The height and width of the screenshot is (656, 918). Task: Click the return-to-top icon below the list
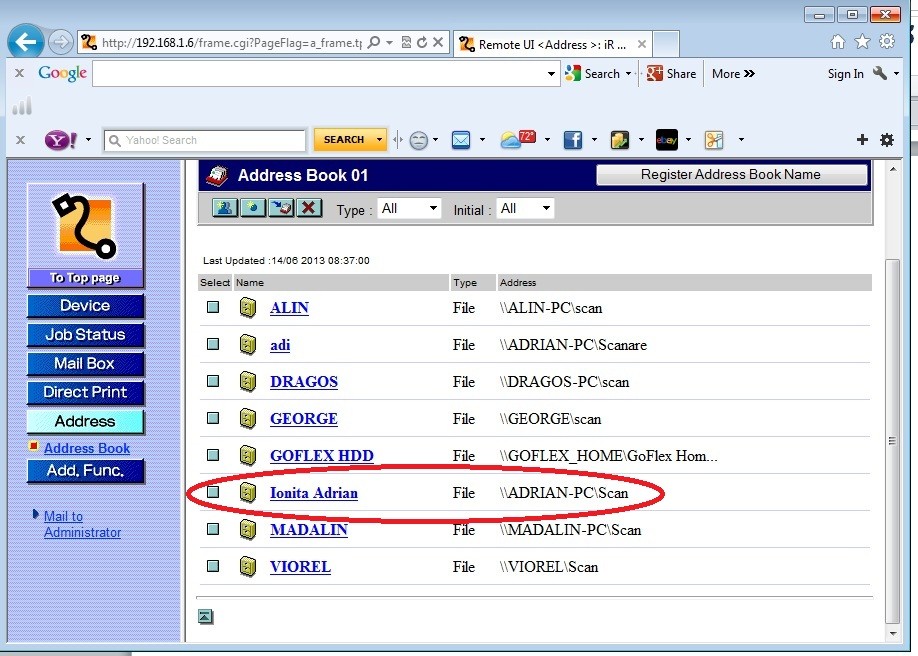(x=205, y=616)
